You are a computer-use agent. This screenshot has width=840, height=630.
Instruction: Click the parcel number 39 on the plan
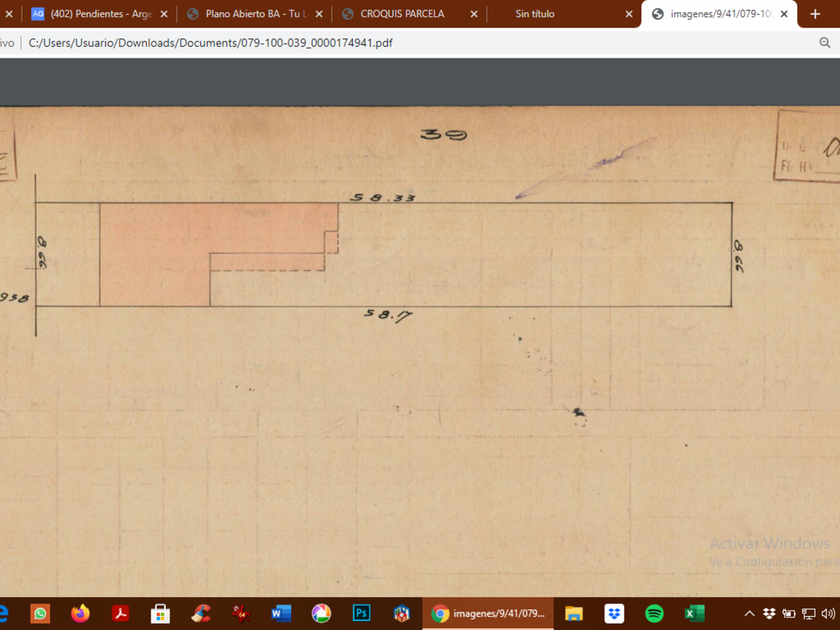pos(444,134)
